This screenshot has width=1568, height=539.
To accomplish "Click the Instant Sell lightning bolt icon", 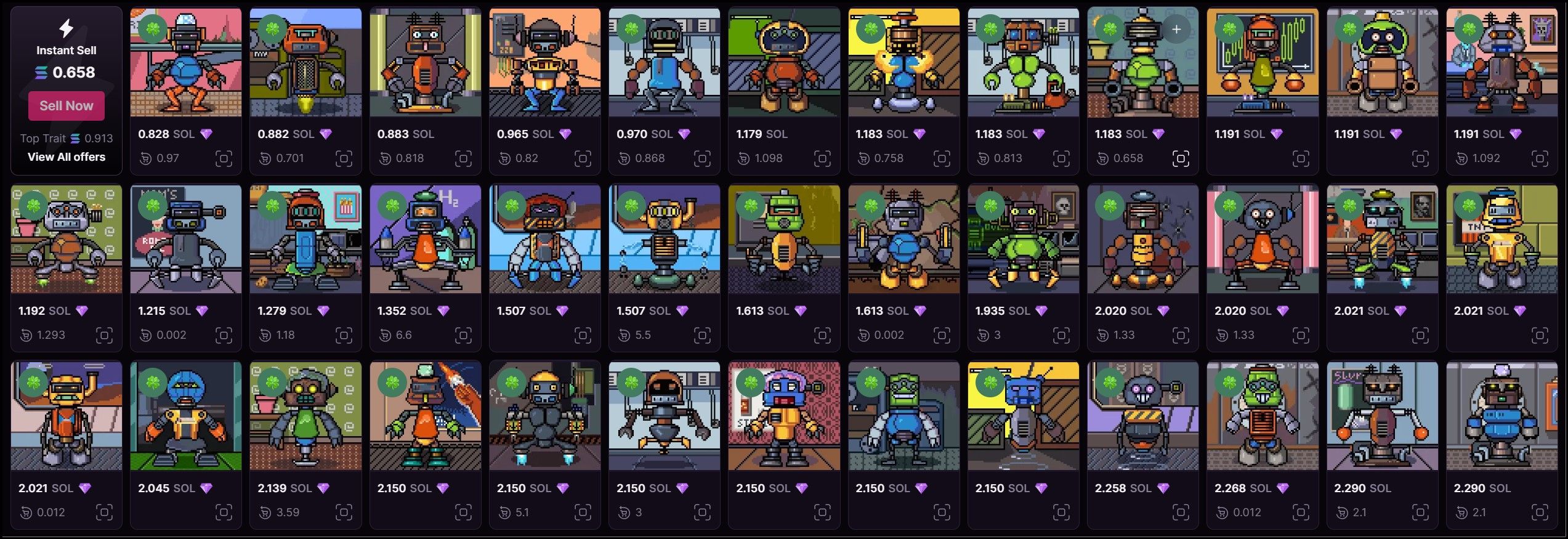I will coord(66,28).
